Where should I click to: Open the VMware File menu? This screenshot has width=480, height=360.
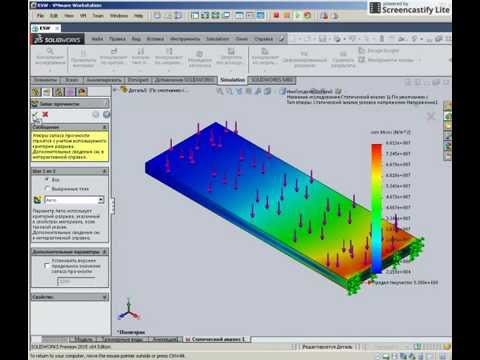[x=40, y=16]
